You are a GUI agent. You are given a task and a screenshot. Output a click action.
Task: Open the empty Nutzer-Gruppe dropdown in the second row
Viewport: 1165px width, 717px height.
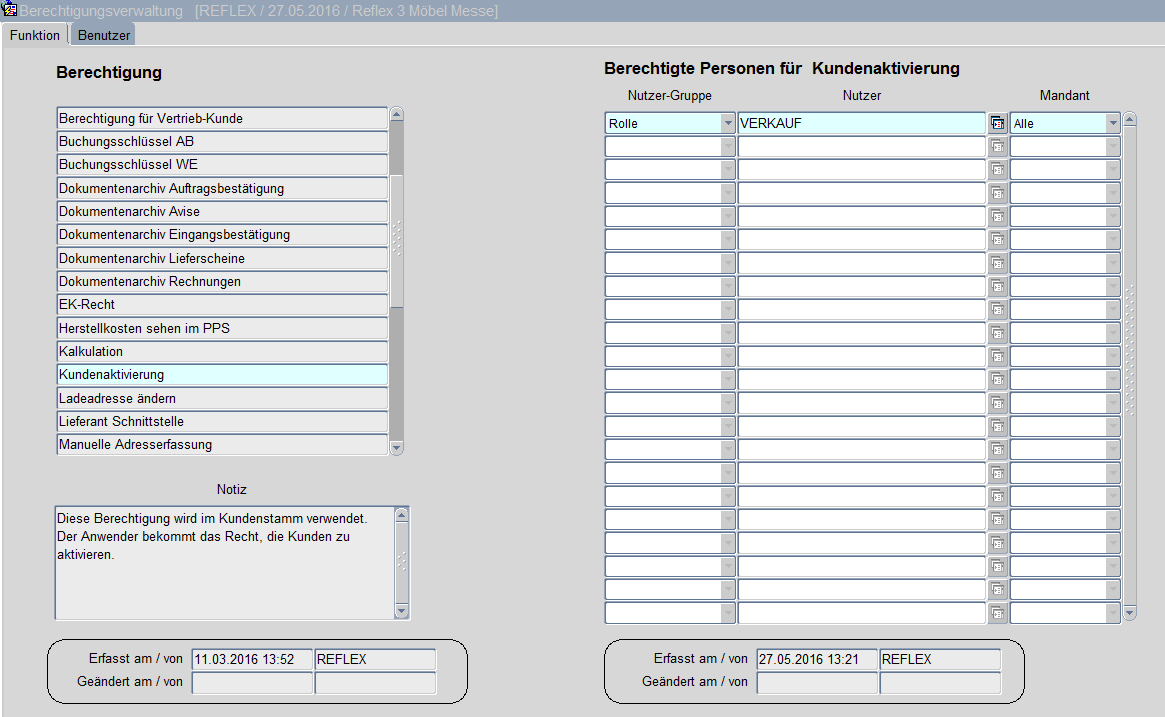click(x=727, y=146)
